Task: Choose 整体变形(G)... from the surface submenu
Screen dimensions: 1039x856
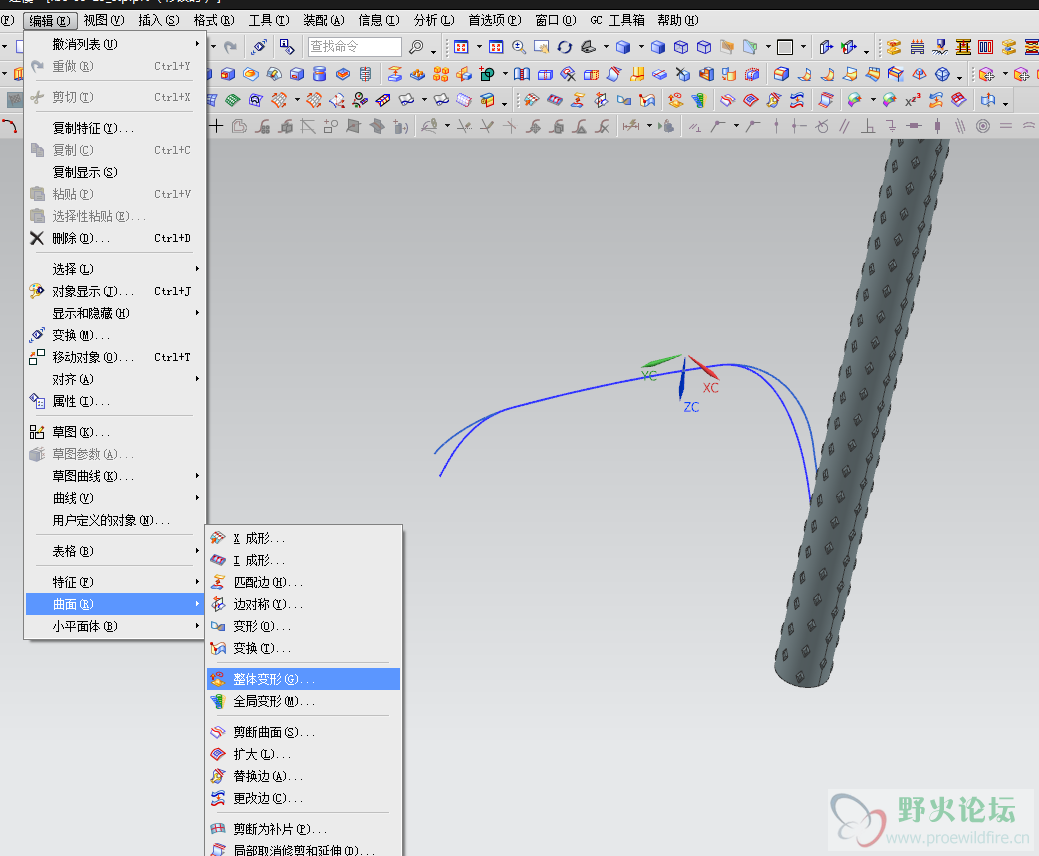Action: coord(303,679)
